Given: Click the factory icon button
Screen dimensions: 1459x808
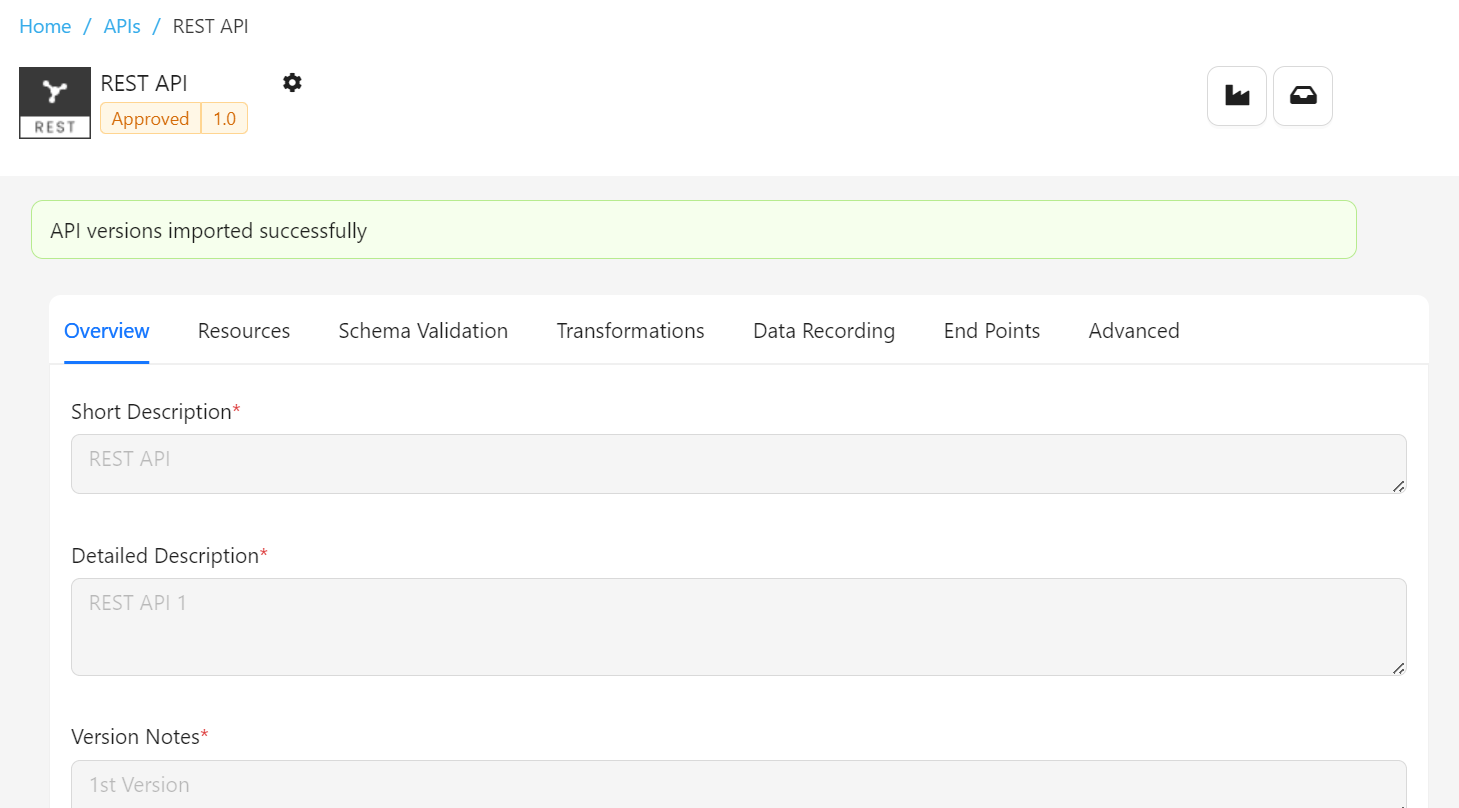Looking at the screenshot, I should click(1237, 96).
